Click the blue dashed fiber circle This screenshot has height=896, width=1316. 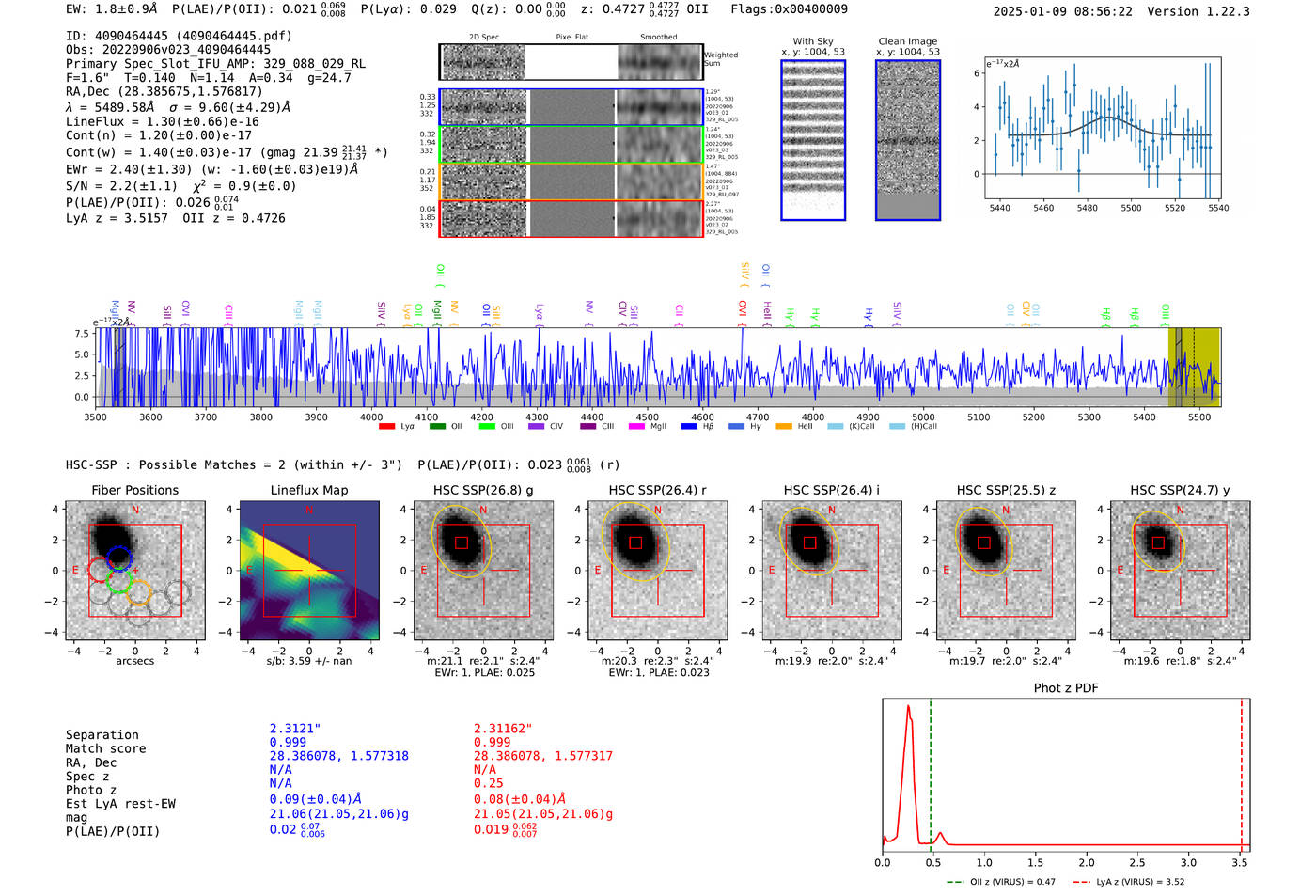pos(118,558)
